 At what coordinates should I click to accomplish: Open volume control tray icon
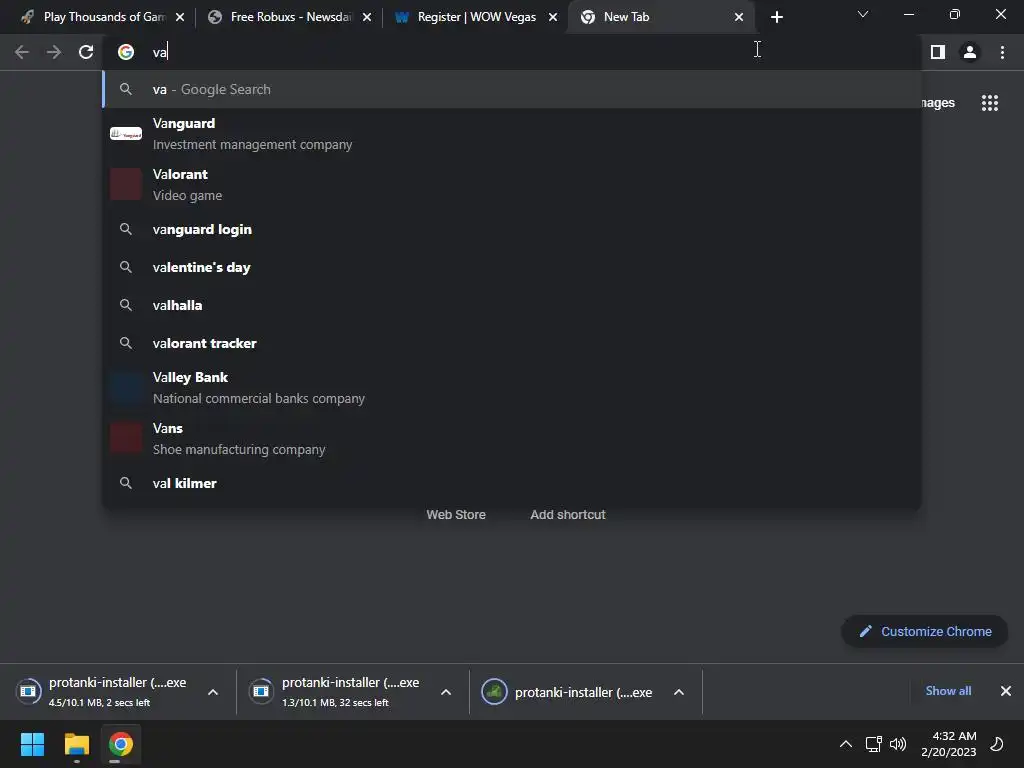[898, 744]
